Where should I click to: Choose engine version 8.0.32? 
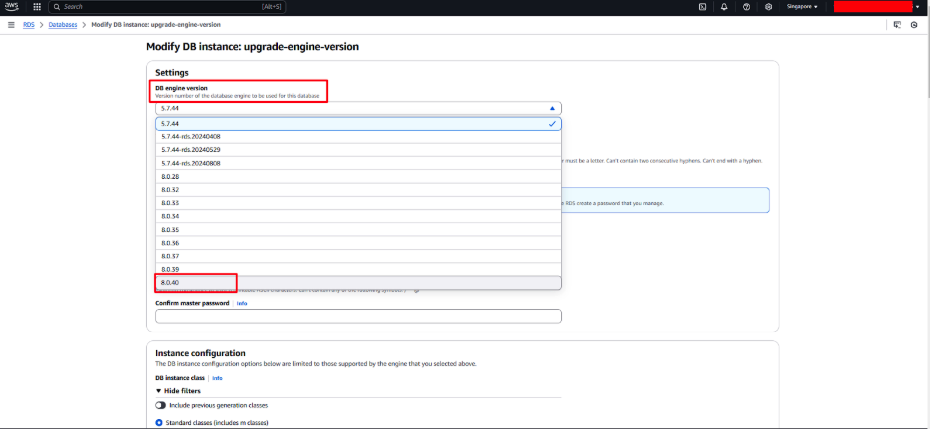tap(358, 190)
